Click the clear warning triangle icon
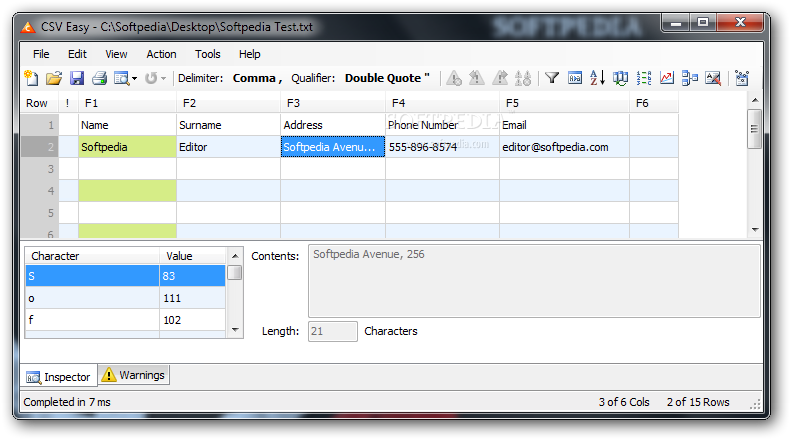The height and width of the screenshot is (440, 791). (454, 78)
